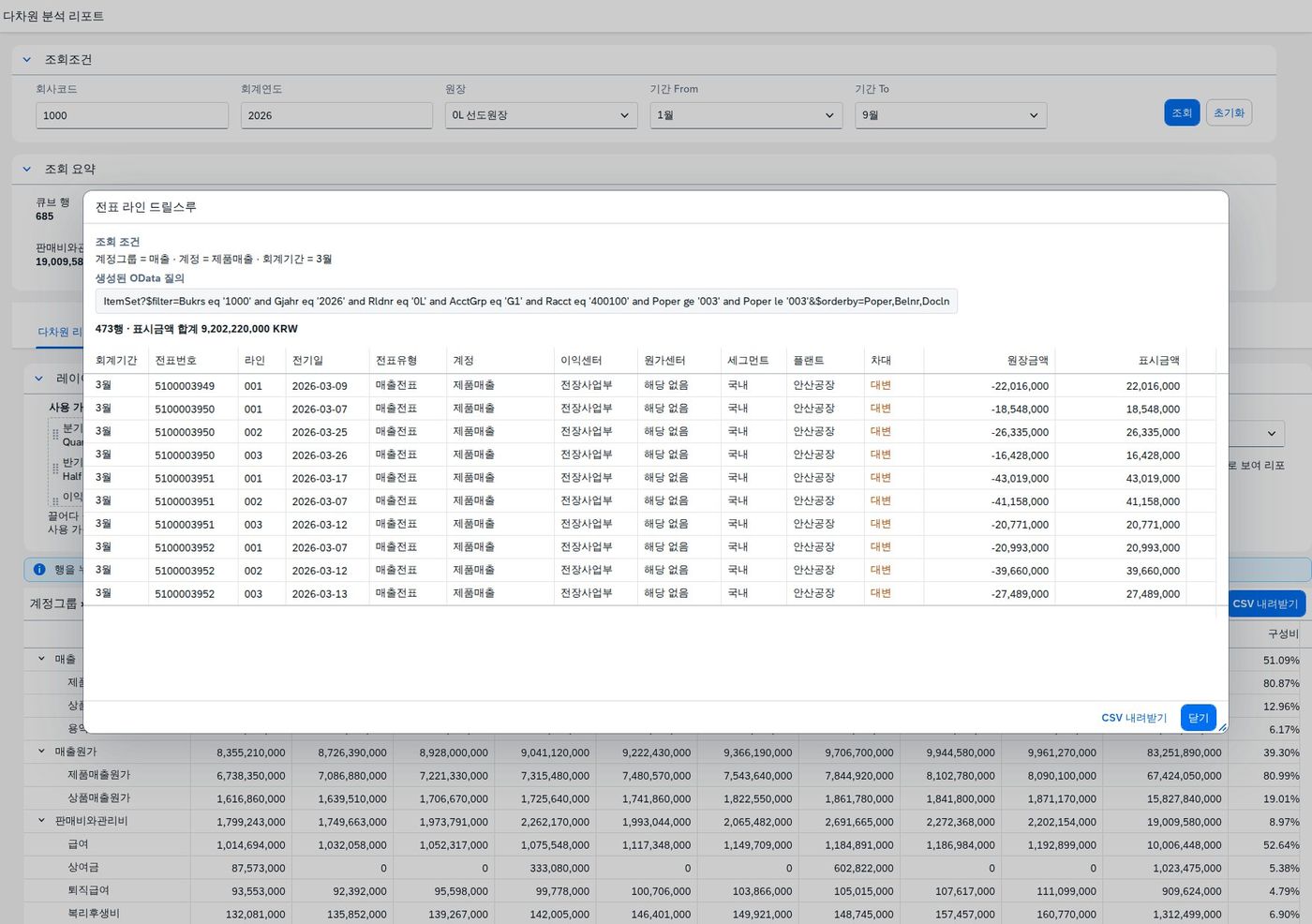Click the CSV 내려받기 button behind the dialog
The height and width of the screenshot is (924, 1312).
click(x=1265, y=604)
